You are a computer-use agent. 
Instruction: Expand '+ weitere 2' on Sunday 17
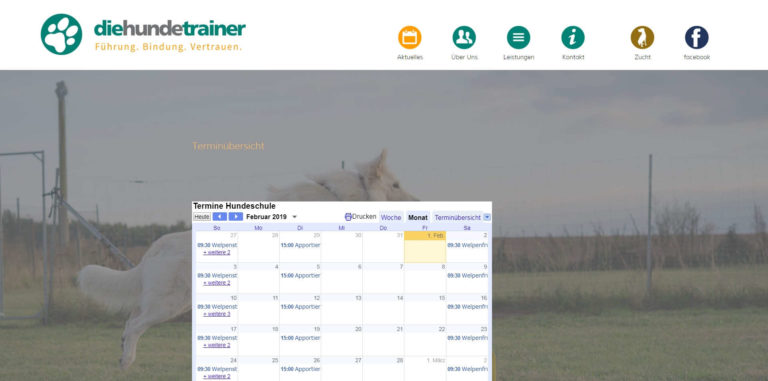point(216,345)
